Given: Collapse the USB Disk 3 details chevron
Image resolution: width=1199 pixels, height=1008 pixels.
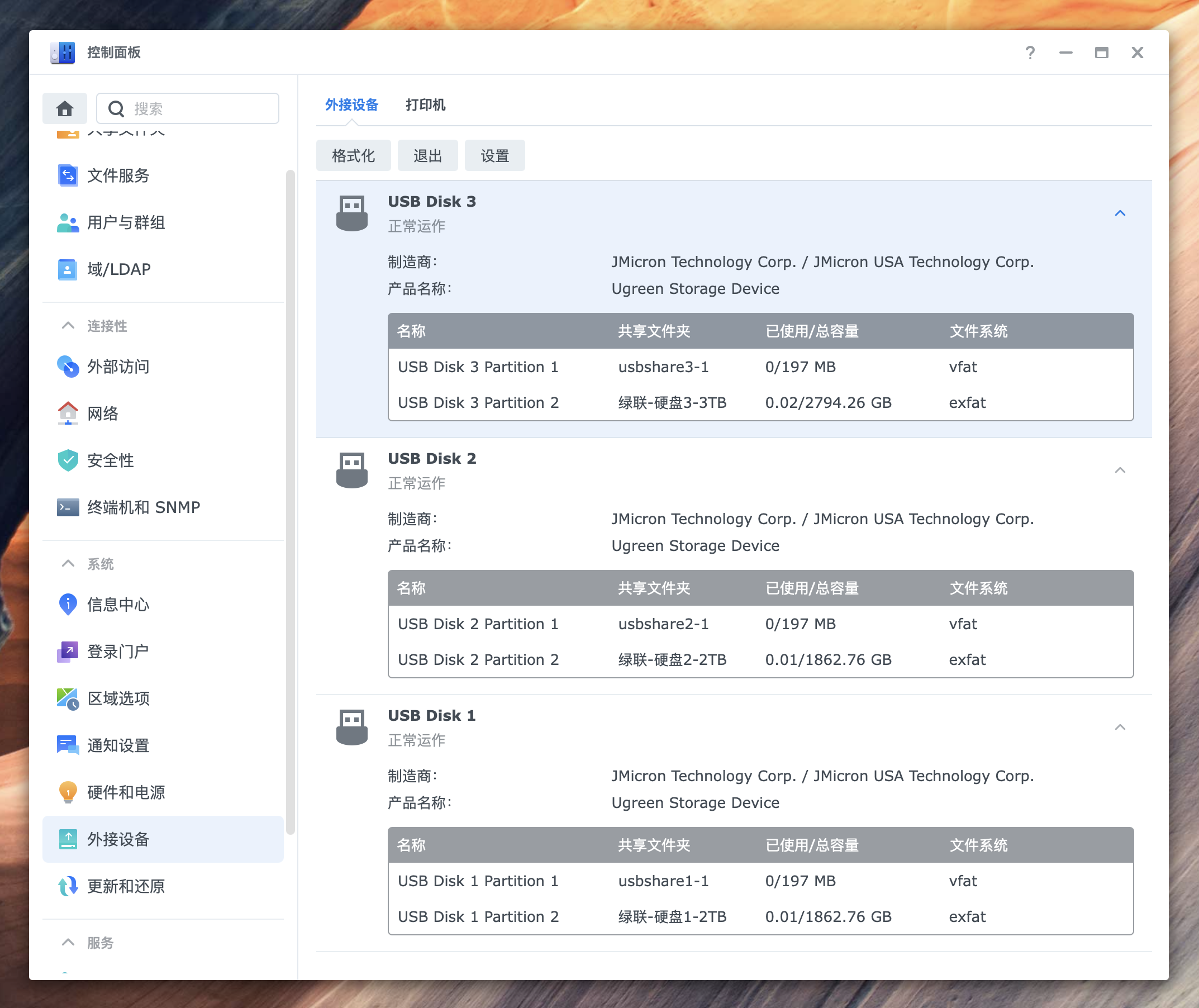Looking at the screenshot, I should (1120, 213).
